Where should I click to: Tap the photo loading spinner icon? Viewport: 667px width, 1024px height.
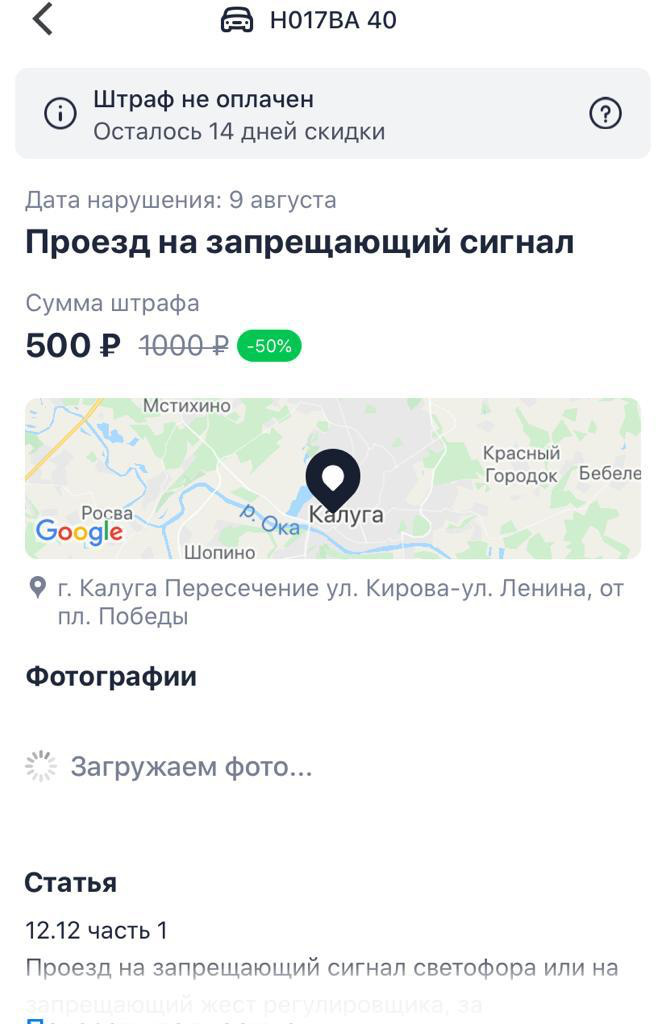pyautogui.click(x=41, y=767)
